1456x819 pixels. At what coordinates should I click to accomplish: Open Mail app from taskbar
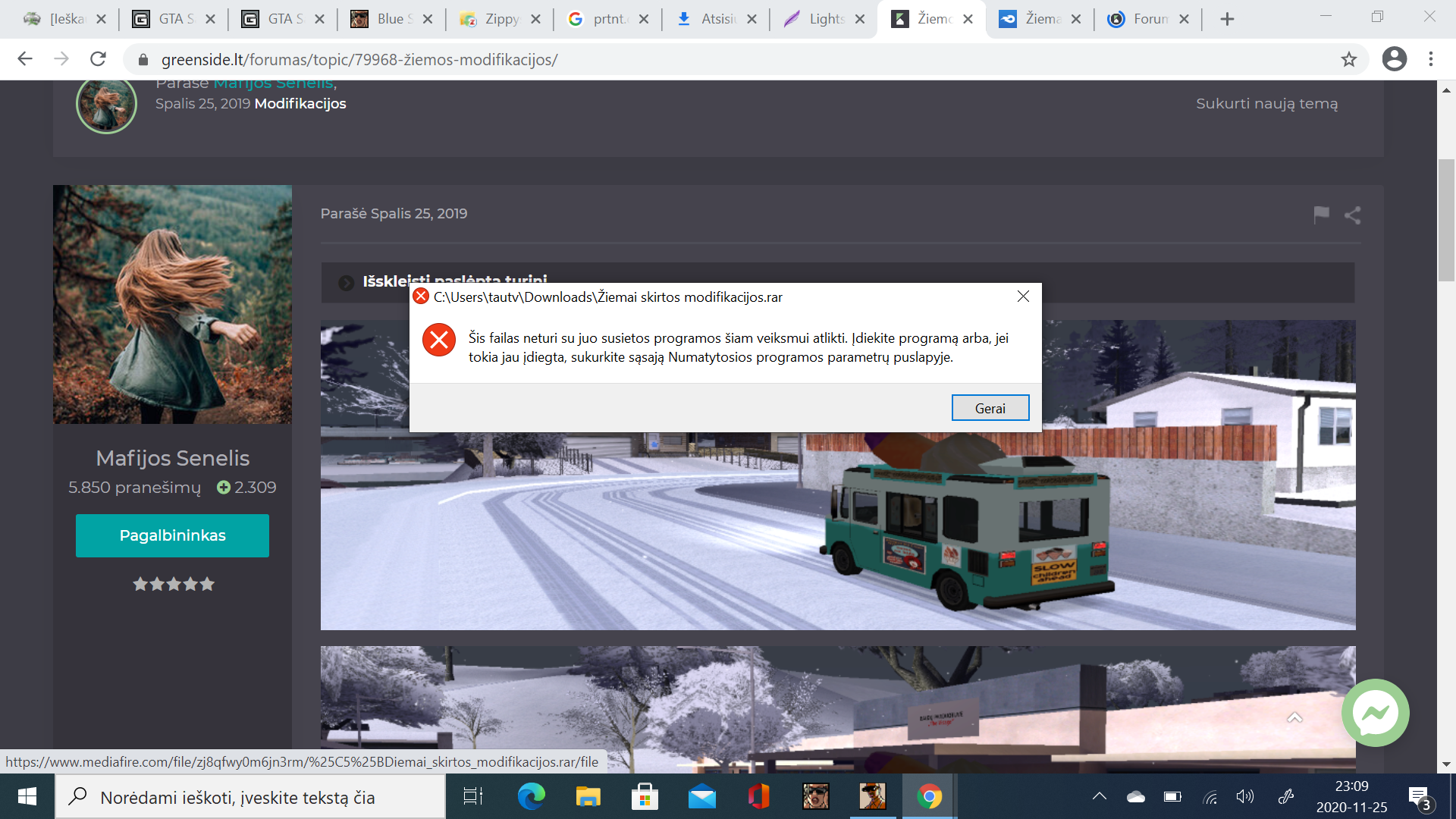coord(701,796)
